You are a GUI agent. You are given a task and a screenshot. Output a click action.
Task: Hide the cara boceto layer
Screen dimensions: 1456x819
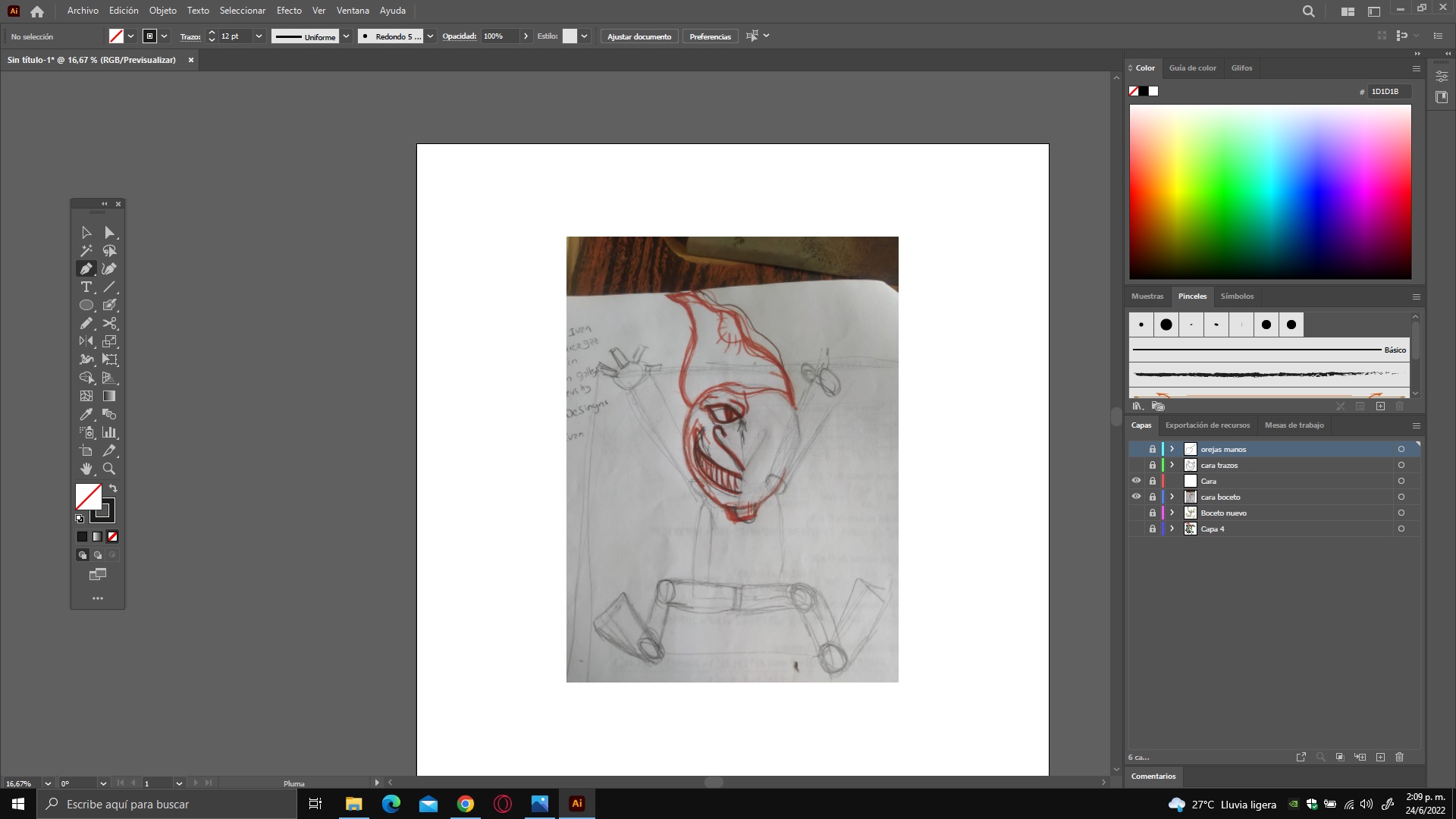1136,497
